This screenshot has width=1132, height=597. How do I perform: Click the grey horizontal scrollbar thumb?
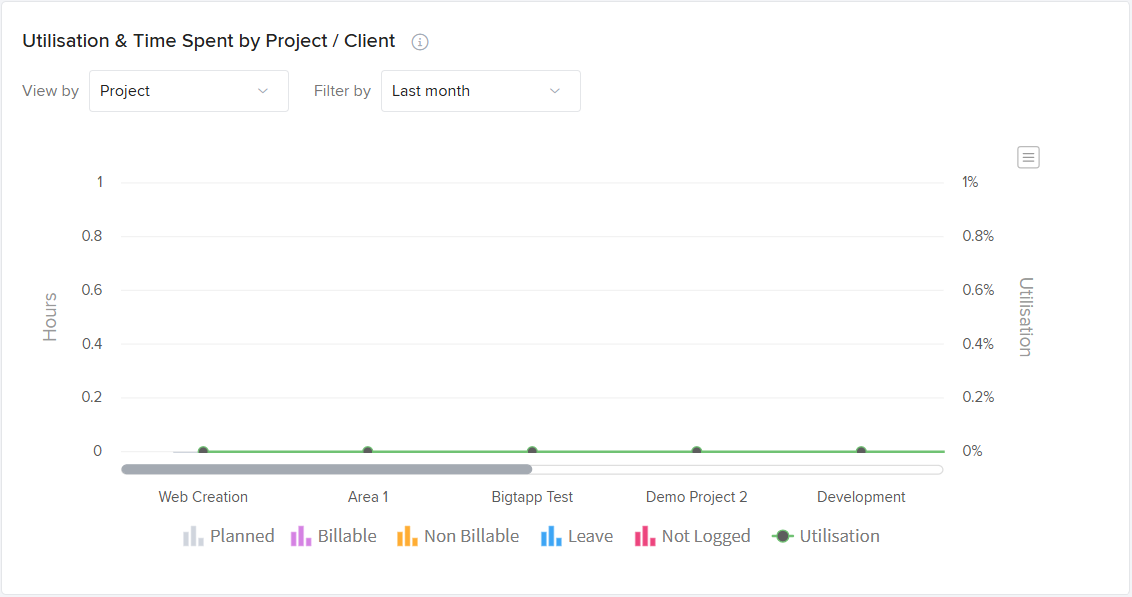(327, 469)
